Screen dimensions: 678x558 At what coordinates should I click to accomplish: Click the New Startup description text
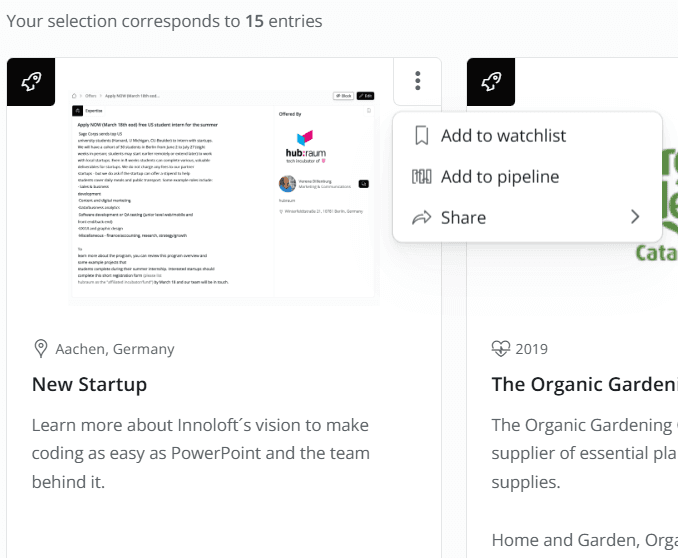point(200,453)
